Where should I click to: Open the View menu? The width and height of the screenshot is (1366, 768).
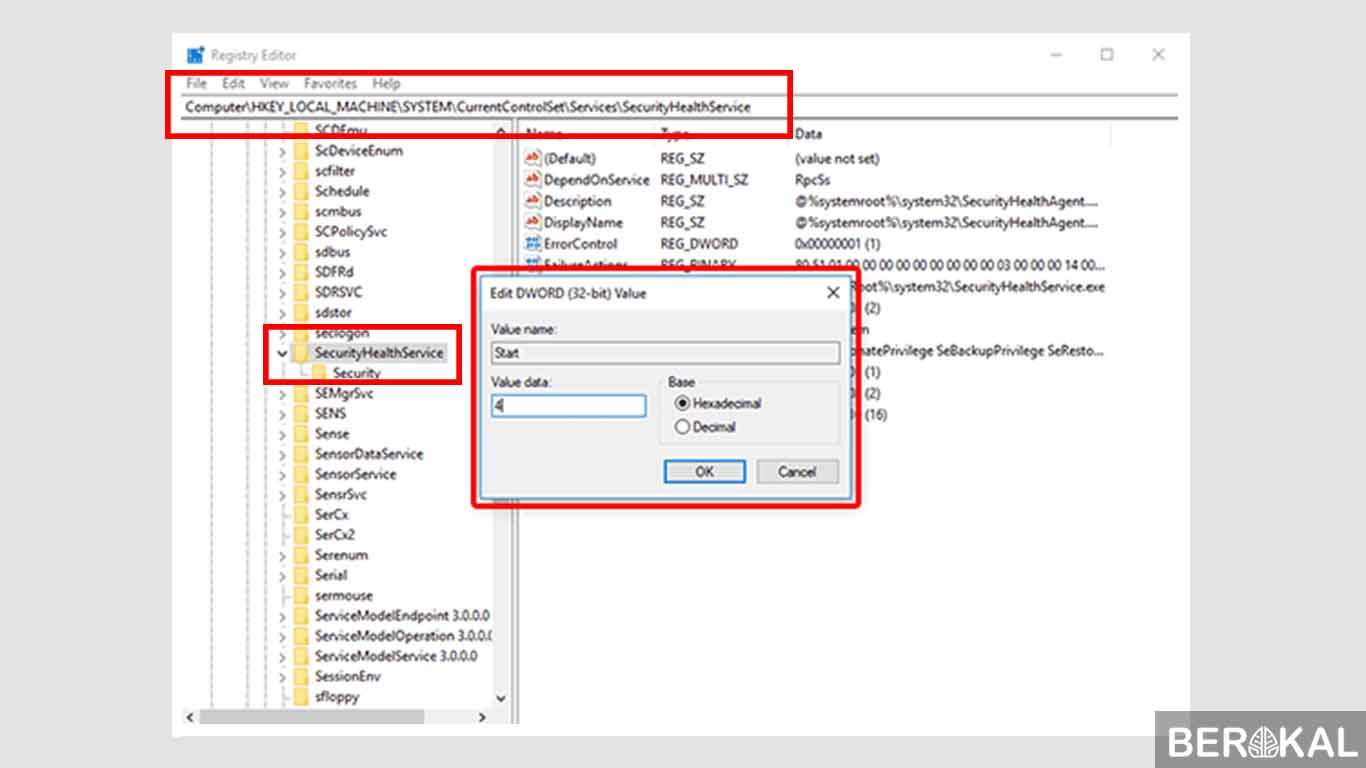[x=274, y=84]
